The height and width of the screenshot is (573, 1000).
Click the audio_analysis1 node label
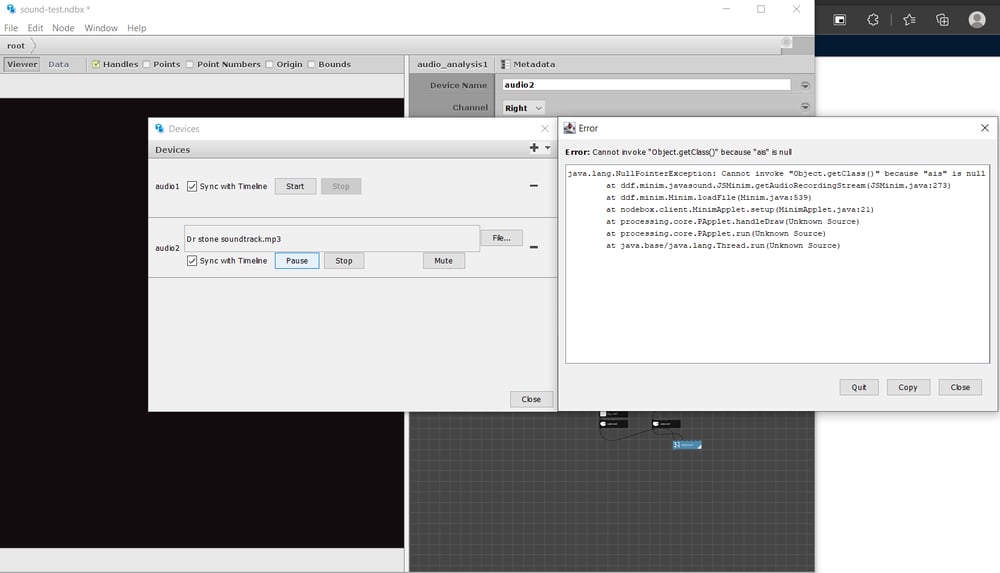452,64
